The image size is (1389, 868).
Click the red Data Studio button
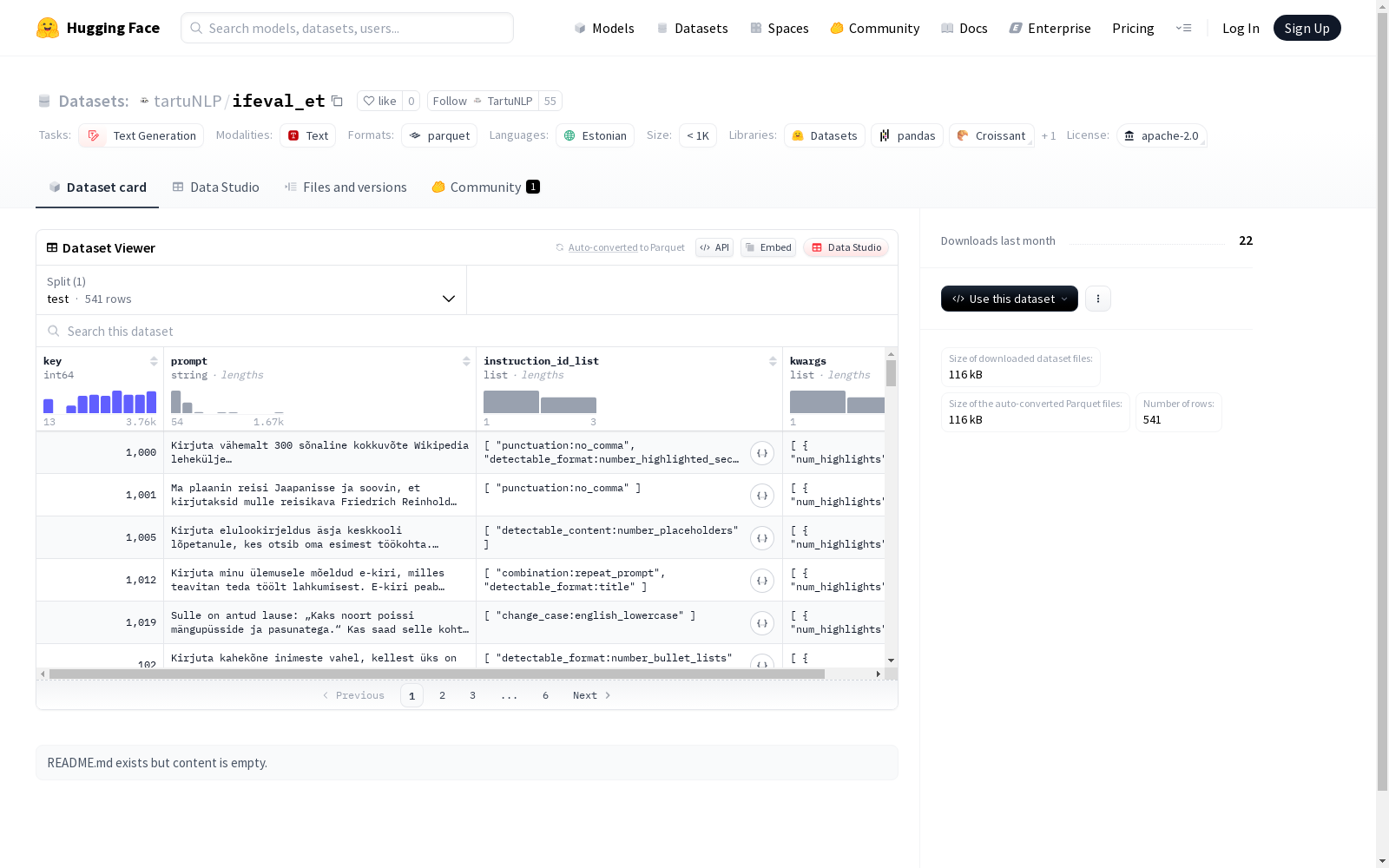click(x=846, y=247)
